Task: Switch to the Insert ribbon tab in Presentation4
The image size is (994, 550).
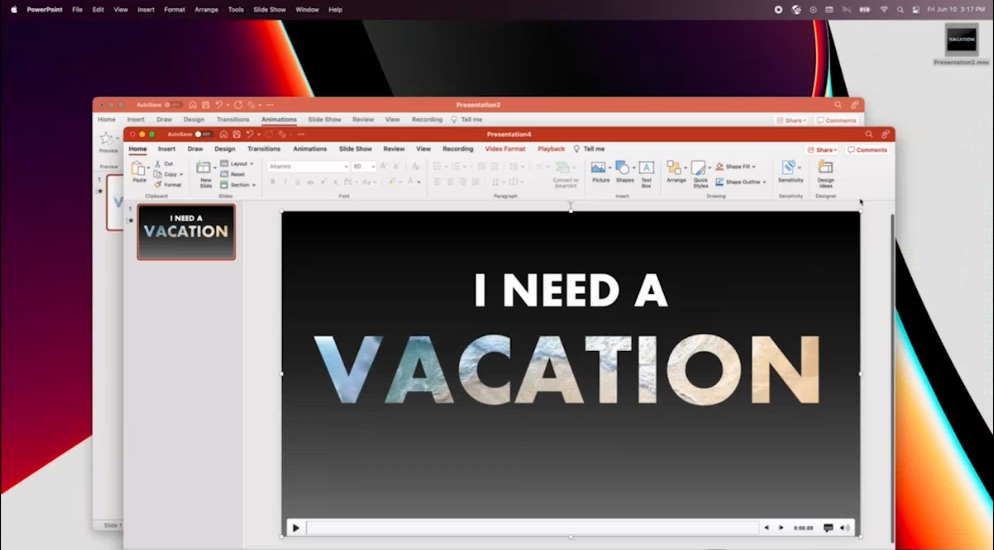Action: [x=167, y=149]
